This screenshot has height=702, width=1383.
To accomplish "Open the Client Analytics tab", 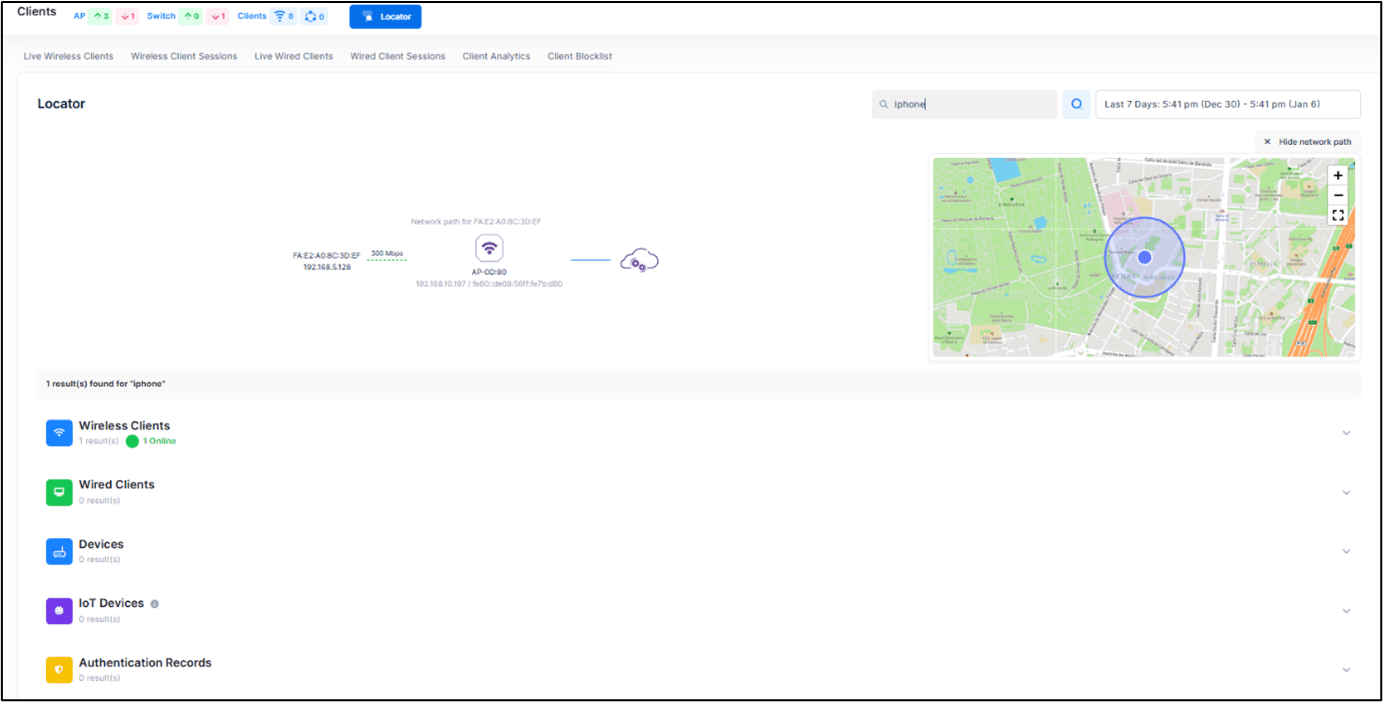I will (x=496, y=56).
